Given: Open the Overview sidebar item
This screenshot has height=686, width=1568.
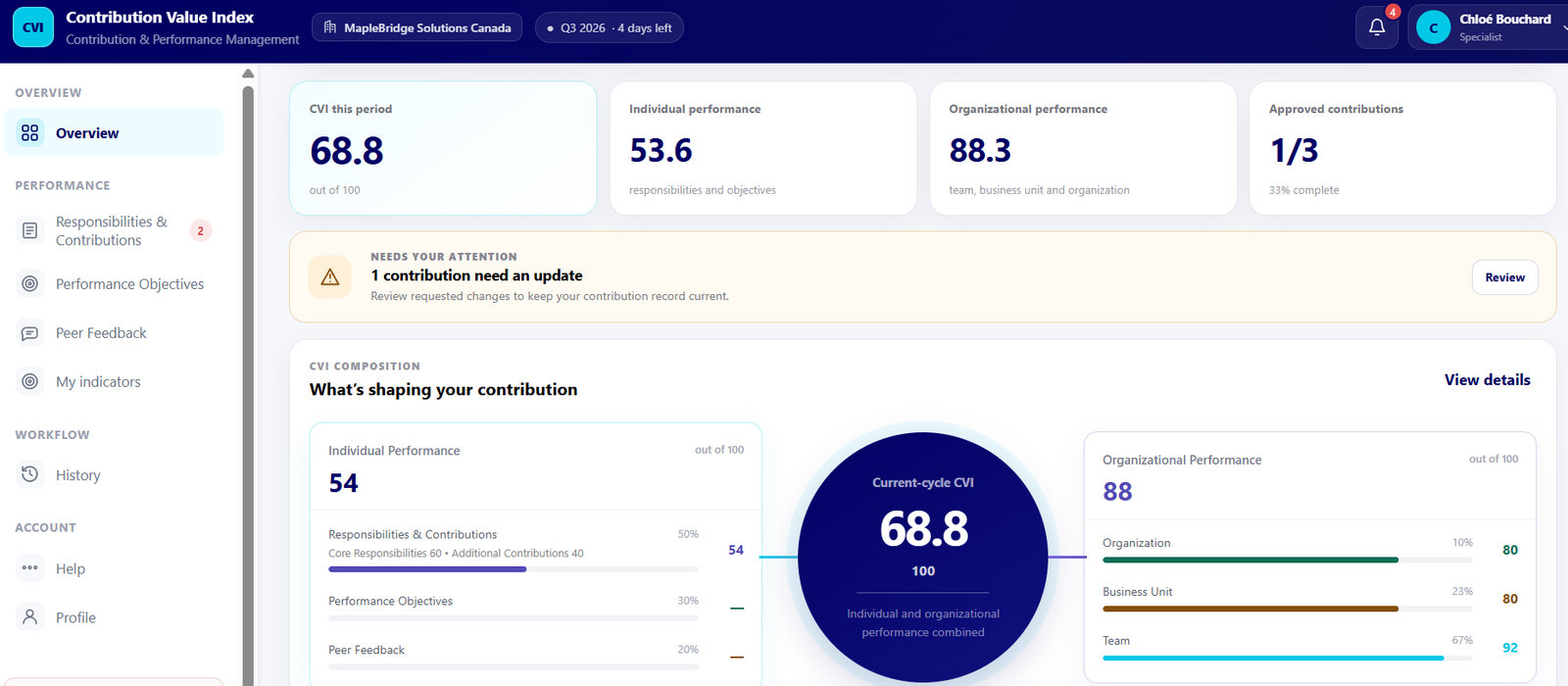Looking at the screenshot, I should [114, 133].
